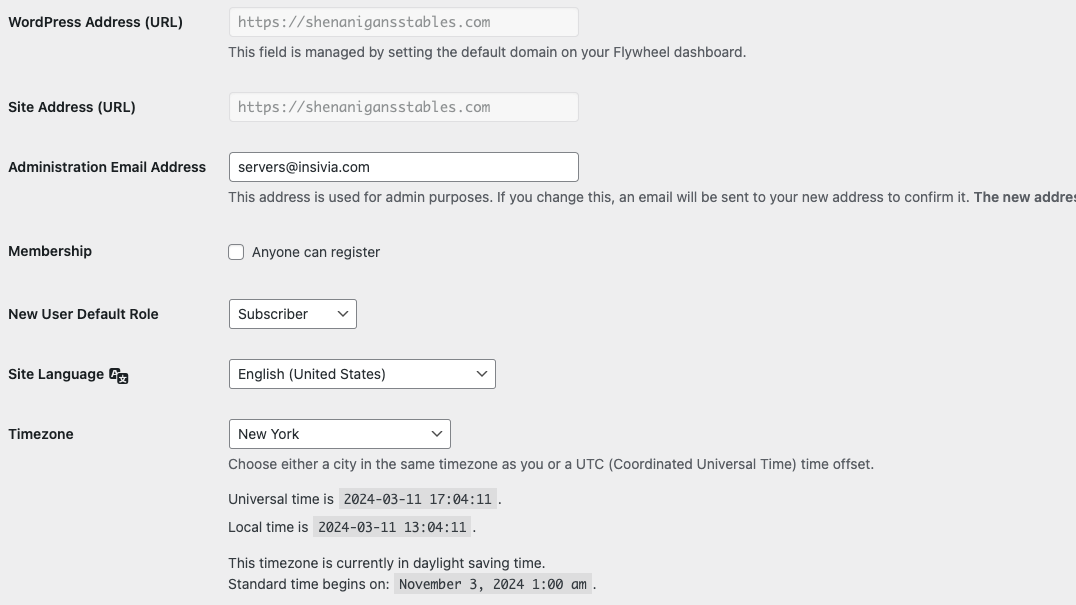Click the WordPress Address (URL) label
Viewport: 1076px width, 605px height.
click(x=95, y=22)
